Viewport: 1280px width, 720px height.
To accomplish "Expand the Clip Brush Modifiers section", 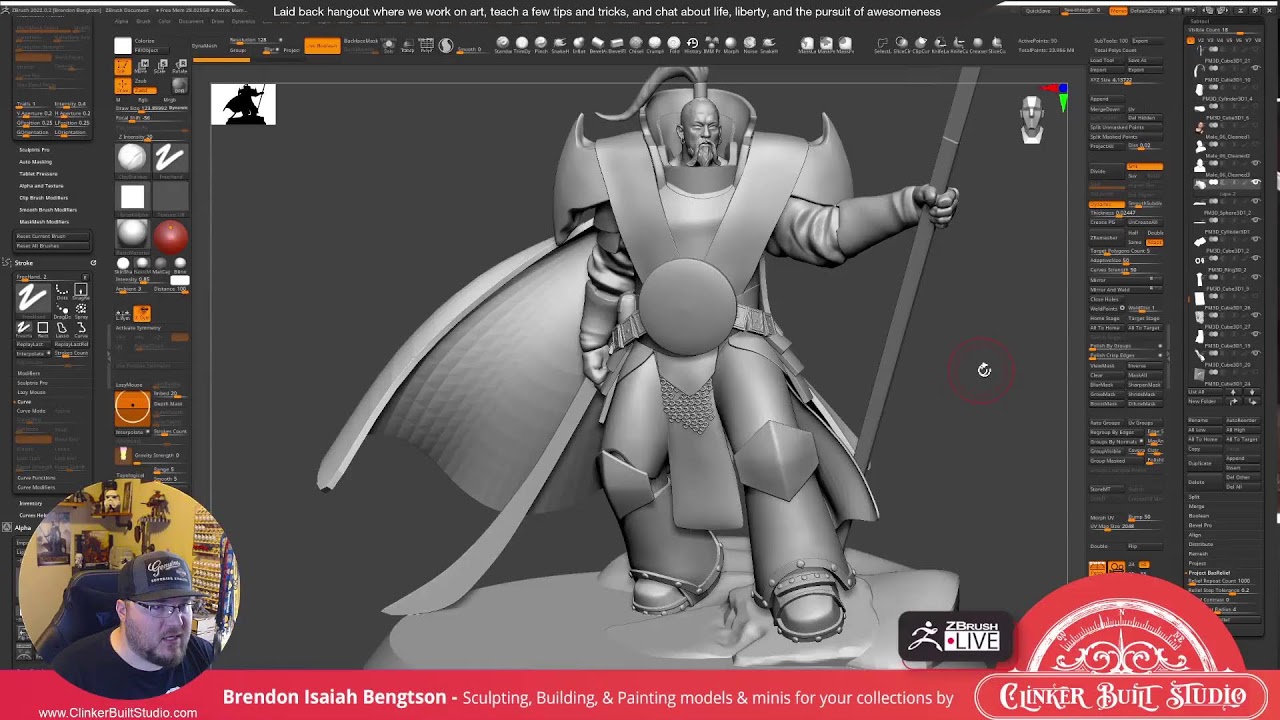I will point(43,198).
